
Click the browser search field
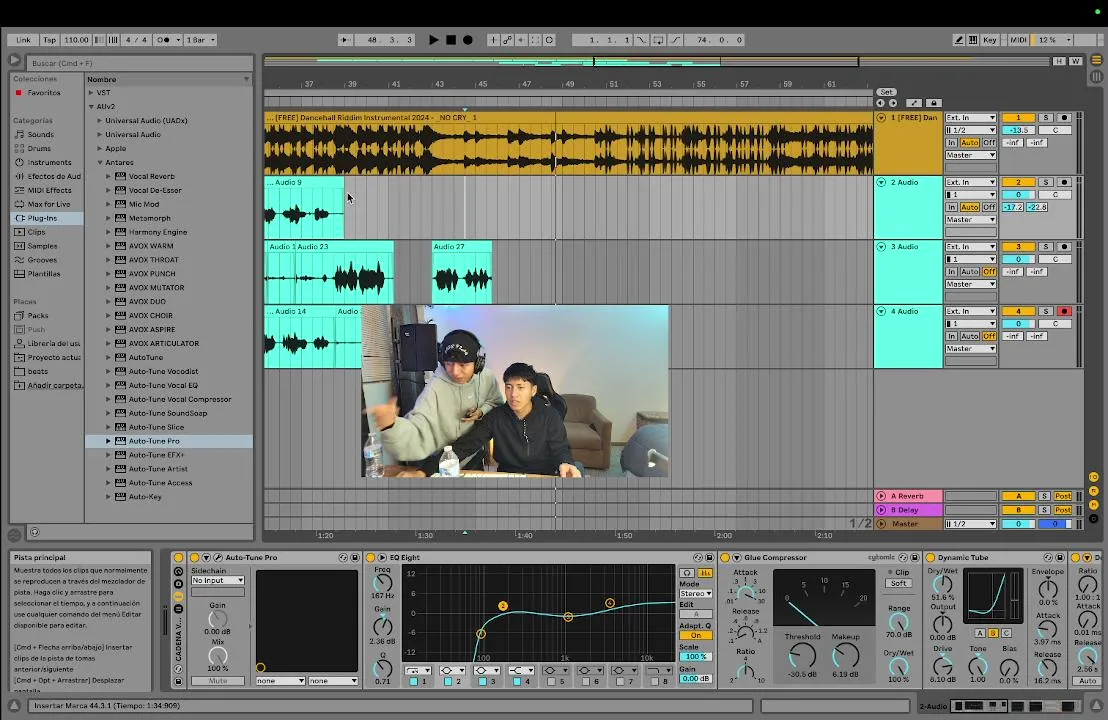click(139, 63)
